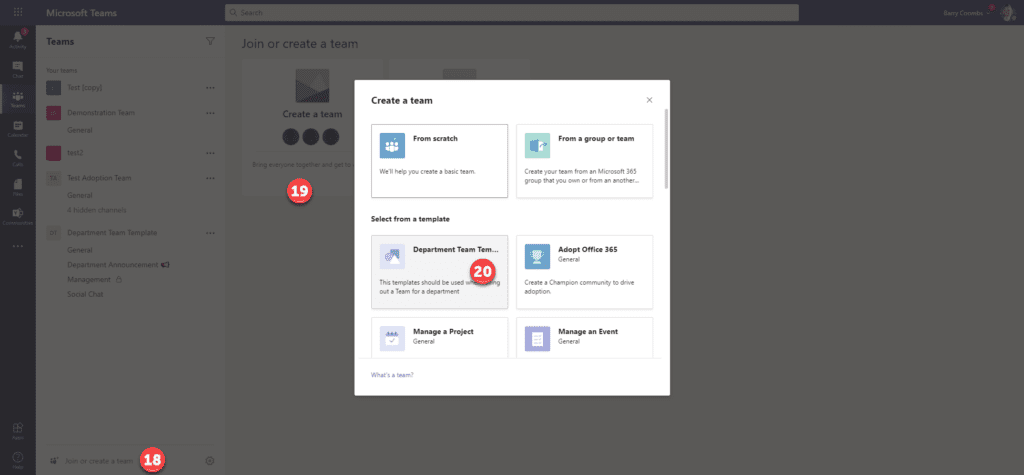Open General channel under Demonstration Team

(80, 130)
